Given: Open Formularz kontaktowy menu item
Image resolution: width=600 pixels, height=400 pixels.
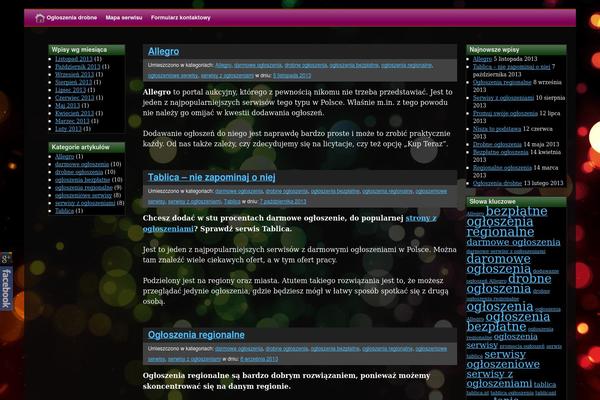Looking at the screenshot, I should pos(181,18).
